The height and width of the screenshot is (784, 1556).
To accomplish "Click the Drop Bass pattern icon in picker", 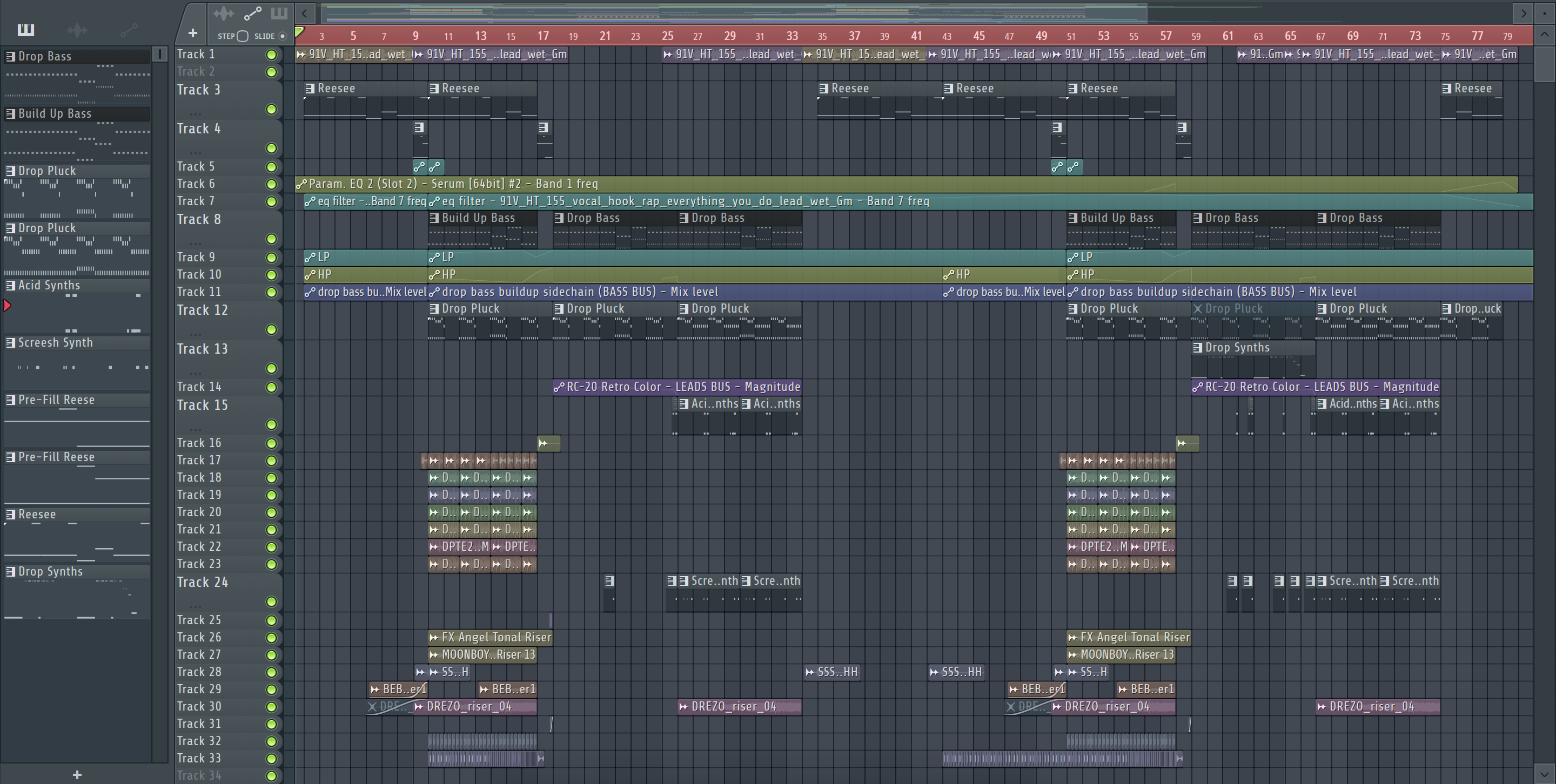I will pos(10,56).
